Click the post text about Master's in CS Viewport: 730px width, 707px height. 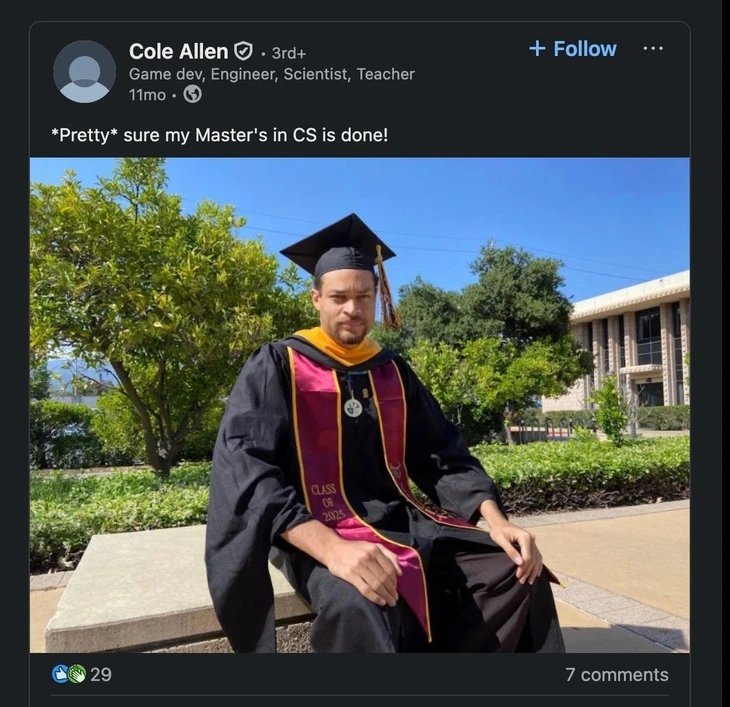tap(219, 134)
